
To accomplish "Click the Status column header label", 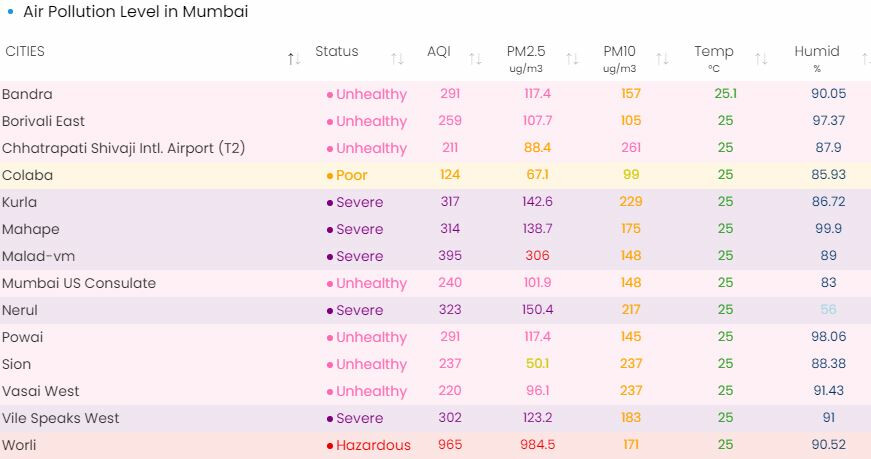I will pyautogui.click(x=336, y=51).
